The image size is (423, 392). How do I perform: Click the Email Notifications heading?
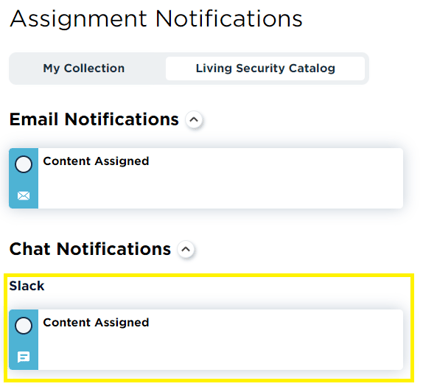tap(94, 119)
